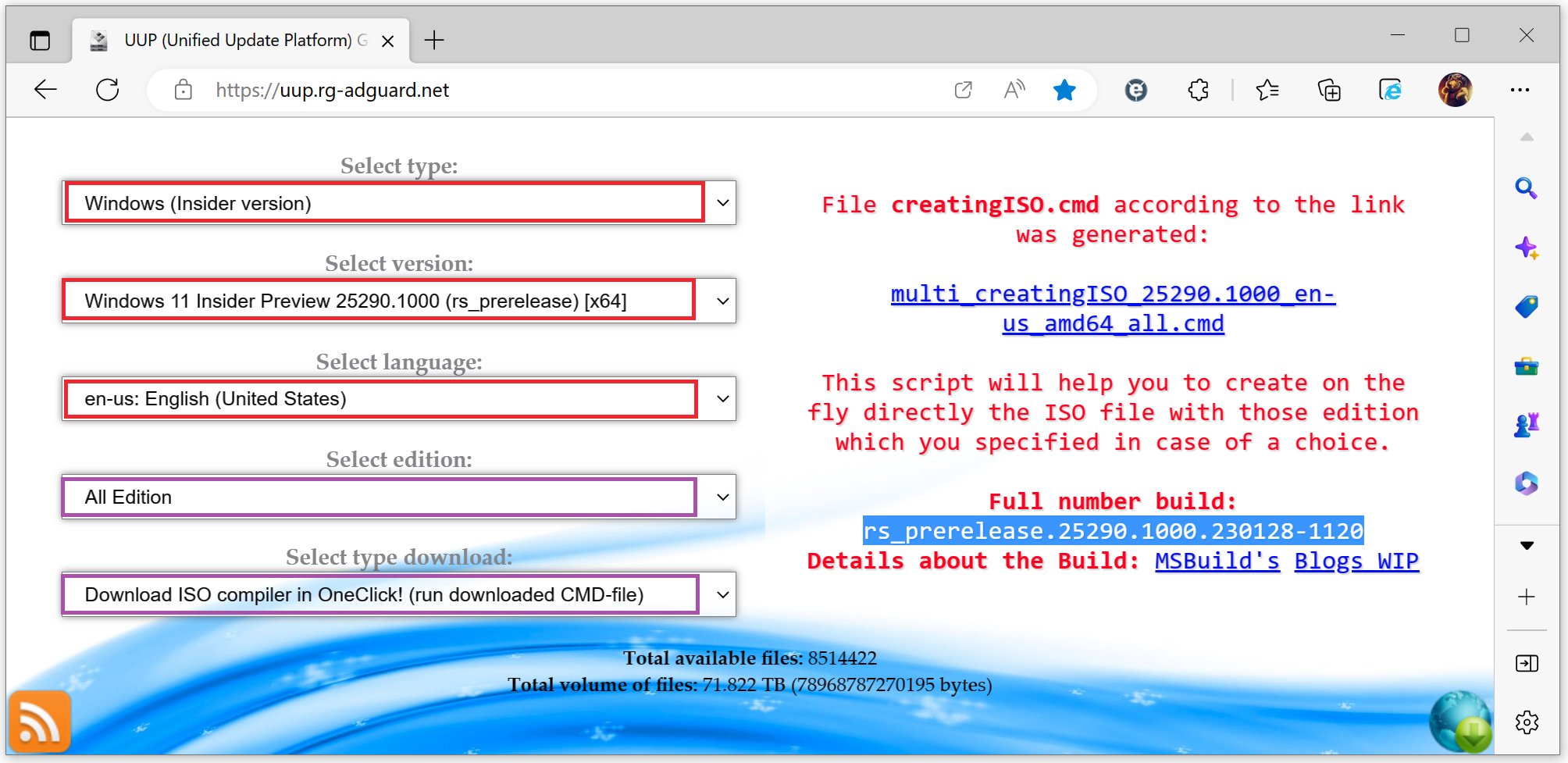Open sidebar Games chess icon
Viewport: 1568px width, 763px height.
tap(1527, 425)
